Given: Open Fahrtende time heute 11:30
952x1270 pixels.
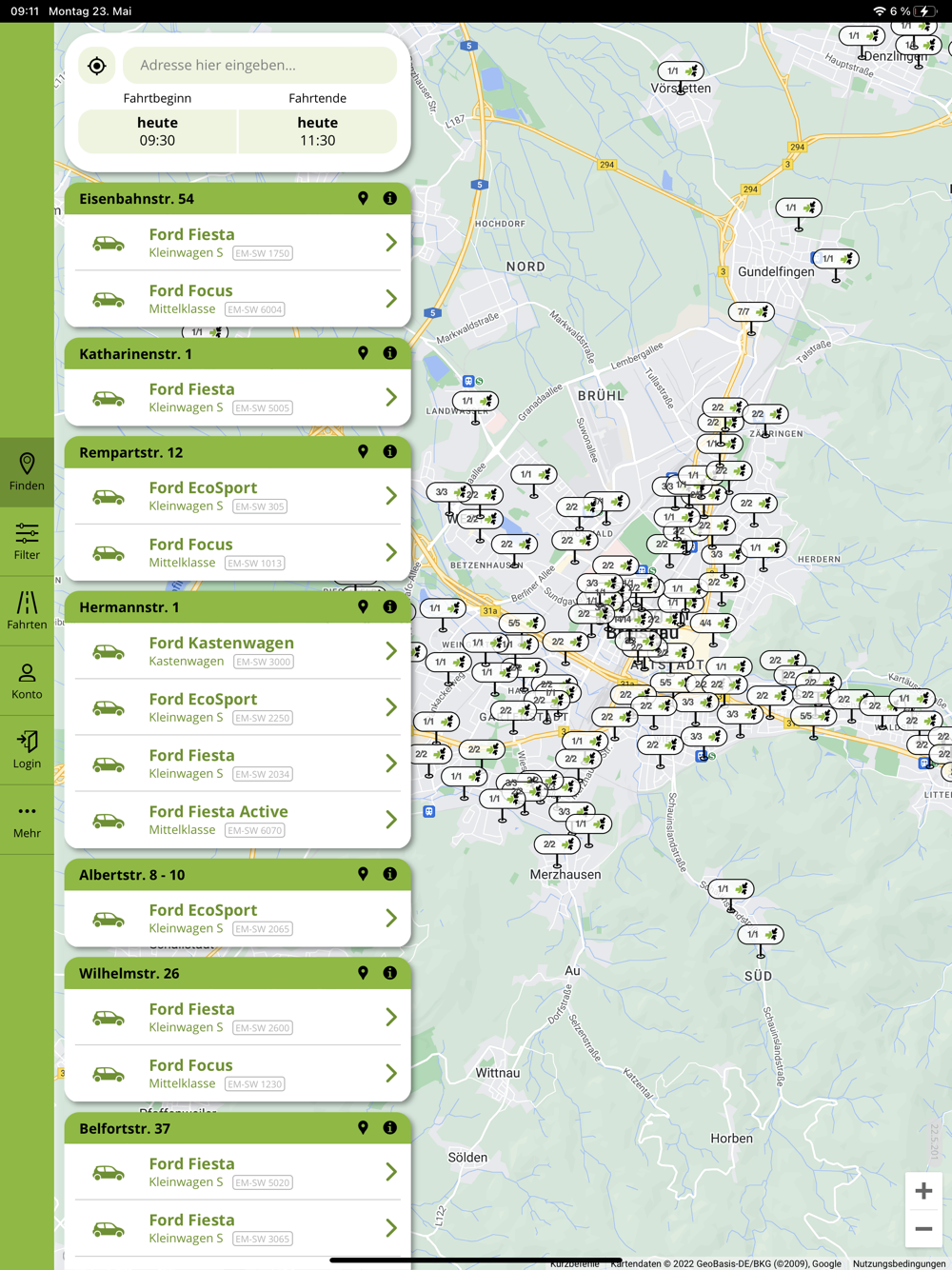Looking at the screenshot, I should 318,131.
